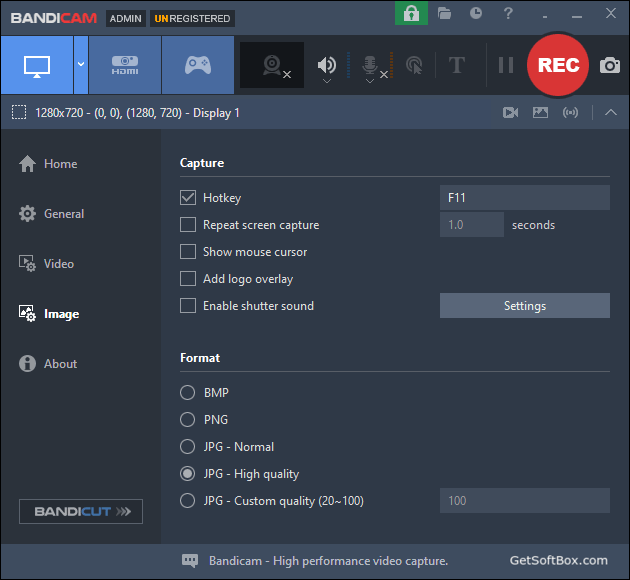Take a screenshot with the camera icon
Viewport: 630px width, 580px height.
coord(610,65)
